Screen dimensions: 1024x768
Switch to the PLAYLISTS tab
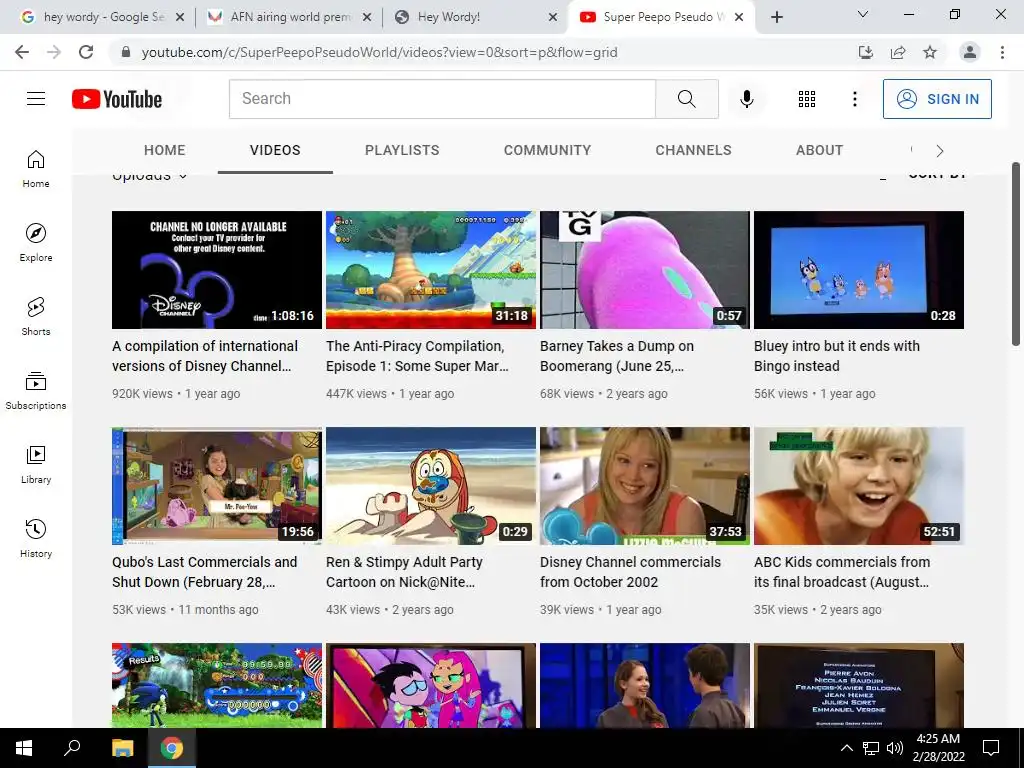coord(402,150)
